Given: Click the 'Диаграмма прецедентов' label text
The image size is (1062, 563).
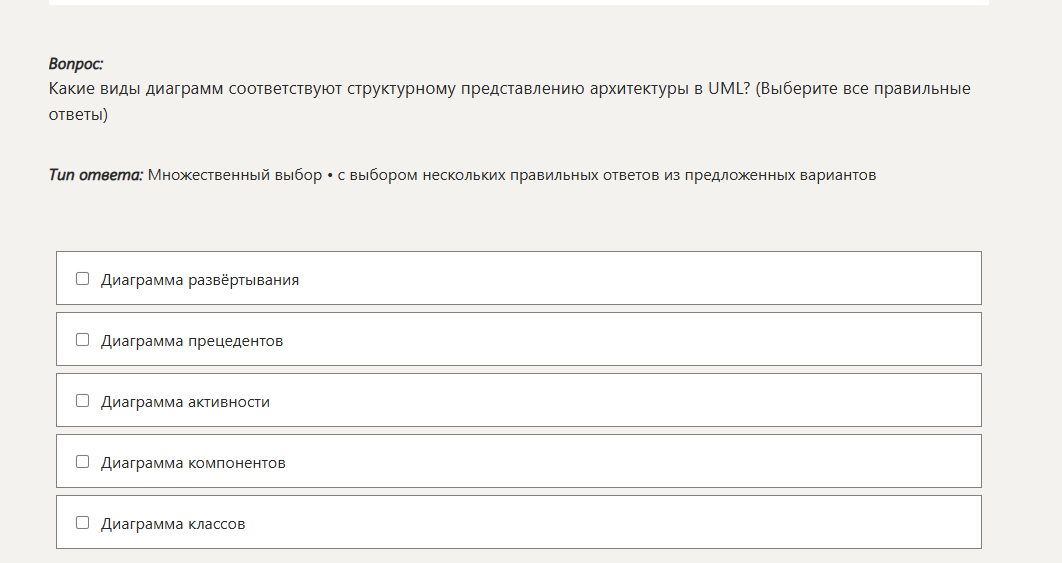Looking at the screenshot, I should click(192, 341).
